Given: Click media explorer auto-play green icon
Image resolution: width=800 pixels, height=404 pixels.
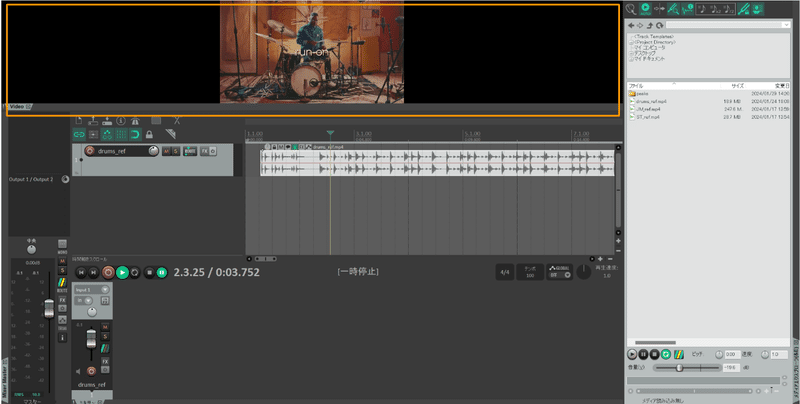Looking at the screenshot, I should tap(645, 8).
